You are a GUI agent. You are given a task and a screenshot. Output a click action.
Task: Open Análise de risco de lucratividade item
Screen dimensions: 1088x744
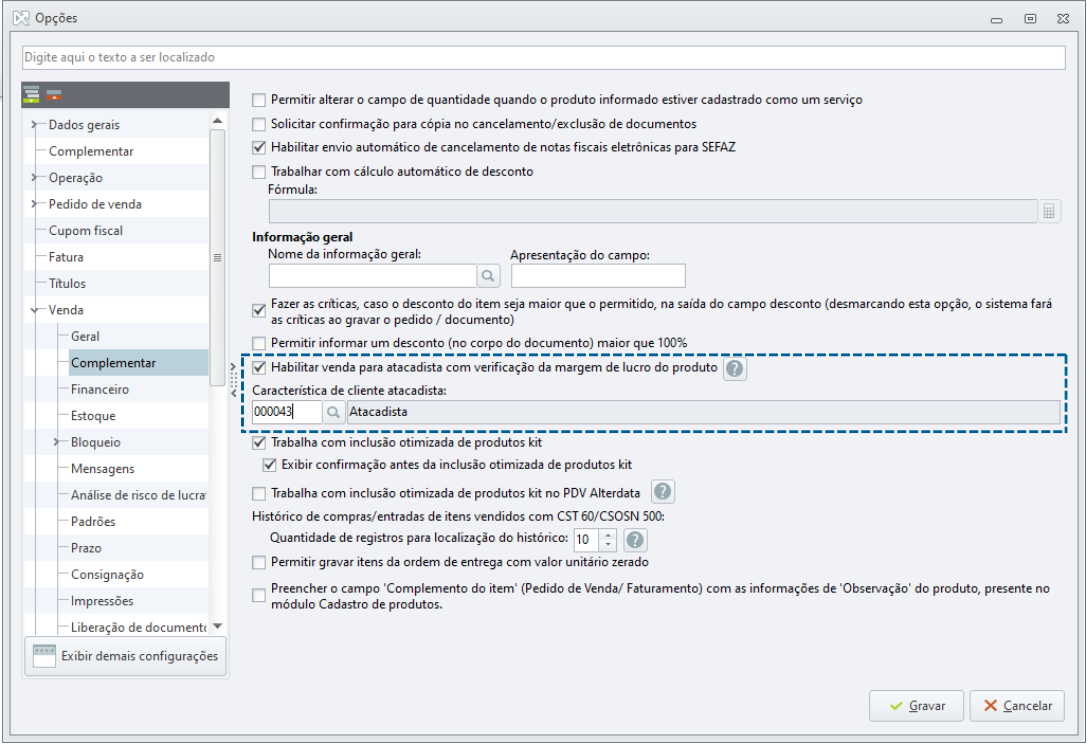tap(139, 495)
